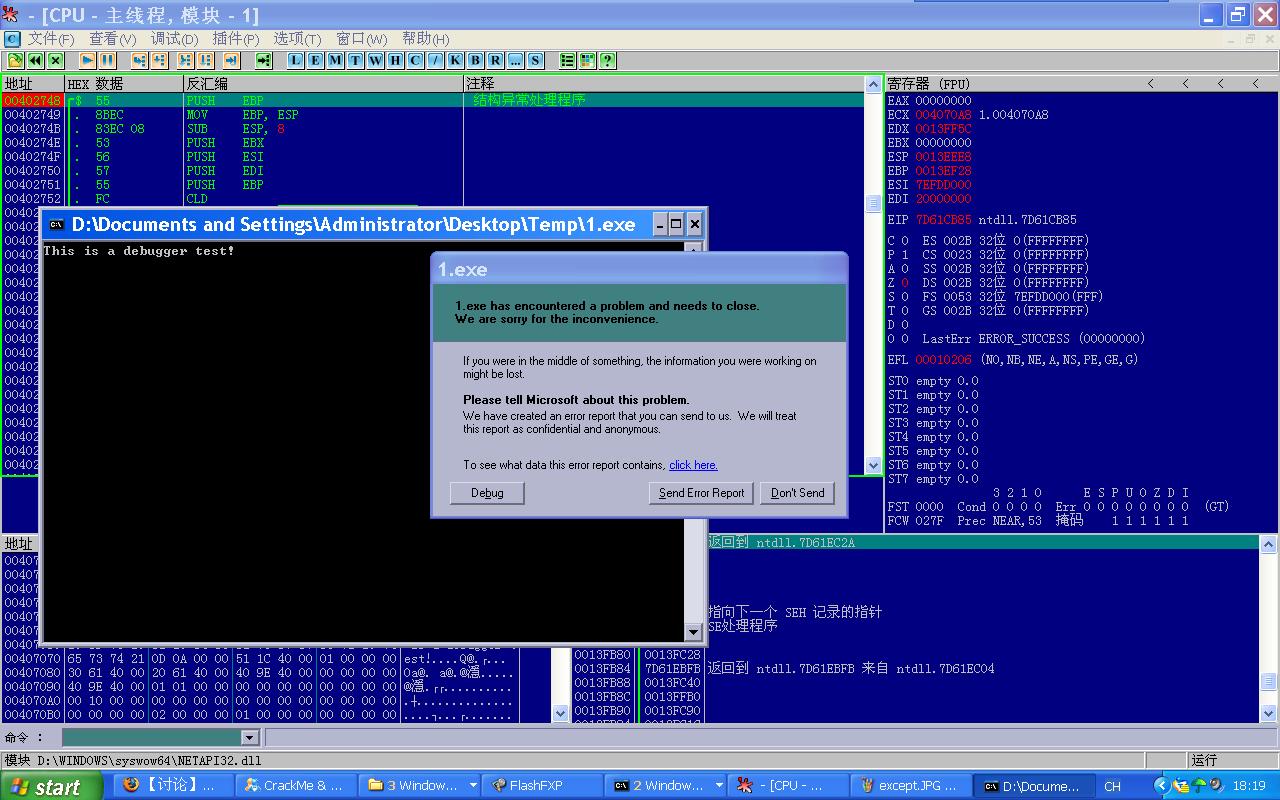Click the 地址 column header in disassembly
1280x800 pixels.
tap(33, 84)
